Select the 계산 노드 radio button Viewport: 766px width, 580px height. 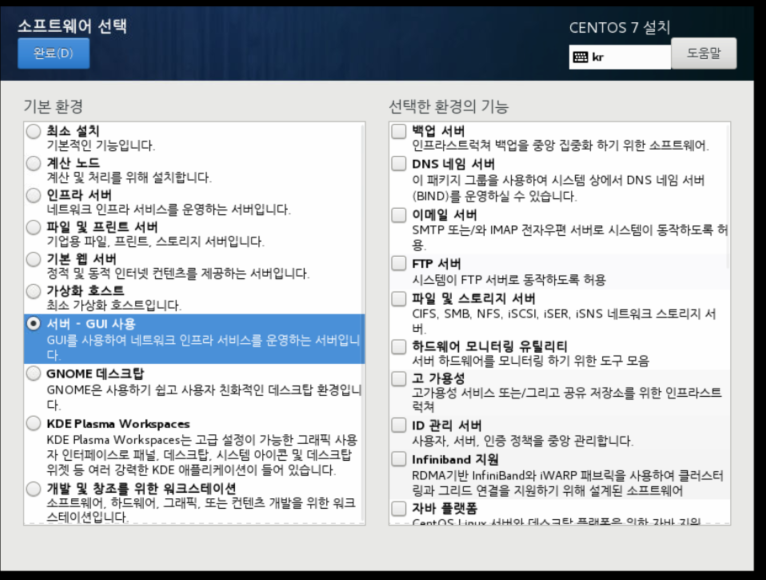coord(34,163)
